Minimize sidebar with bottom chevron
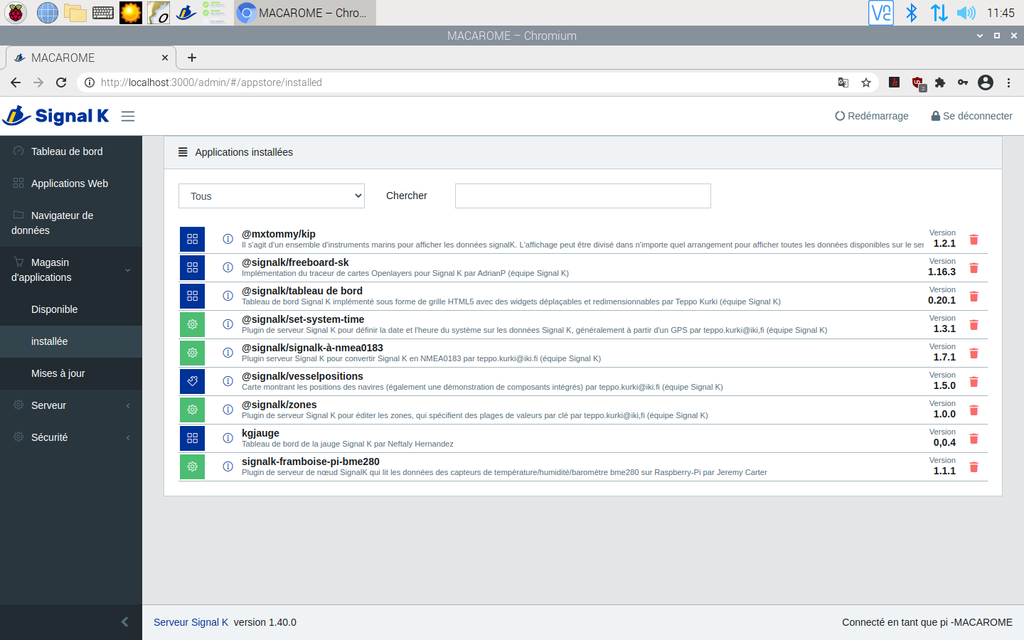The width and height of the screenshot is (1024, 640). tap(125, 622)
